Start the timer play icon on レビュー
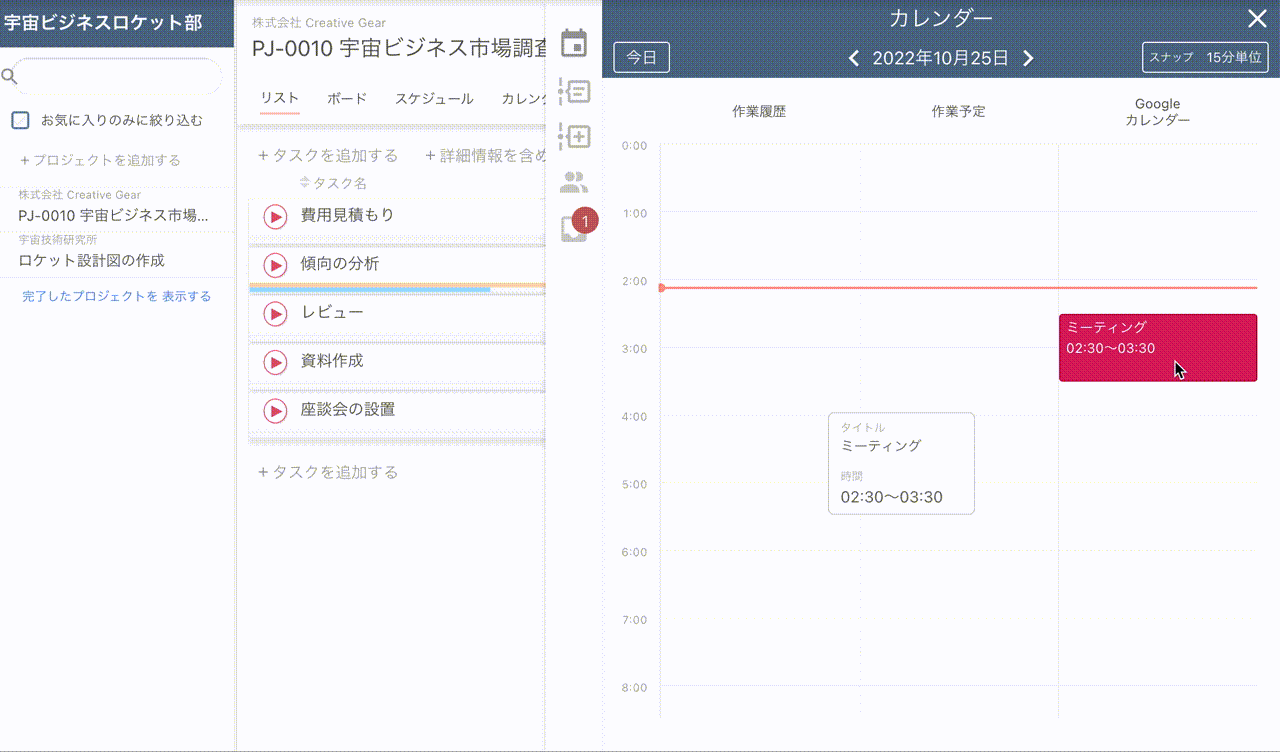 pos(274,313)
